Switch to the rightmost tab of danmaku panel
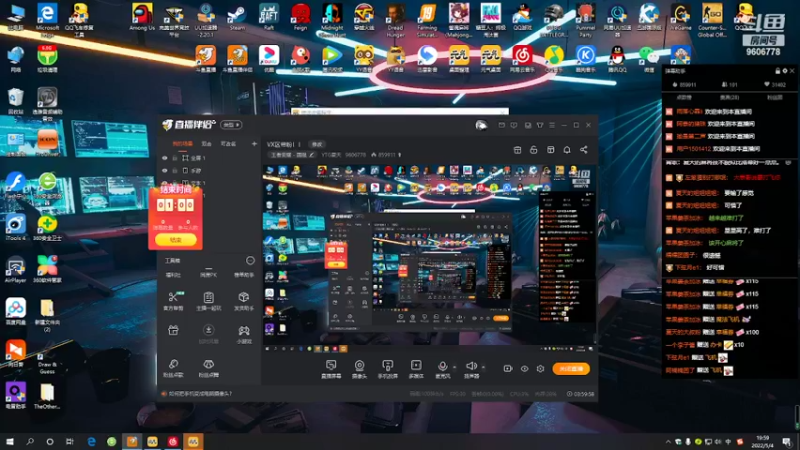Viewport: 800px width, 450px height. pyautogui.click(x=774, y=97)
